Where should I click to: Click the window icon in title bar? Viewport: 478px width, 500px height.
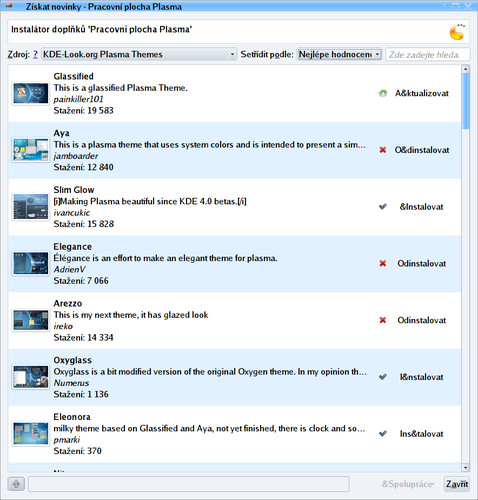point(9,6)
